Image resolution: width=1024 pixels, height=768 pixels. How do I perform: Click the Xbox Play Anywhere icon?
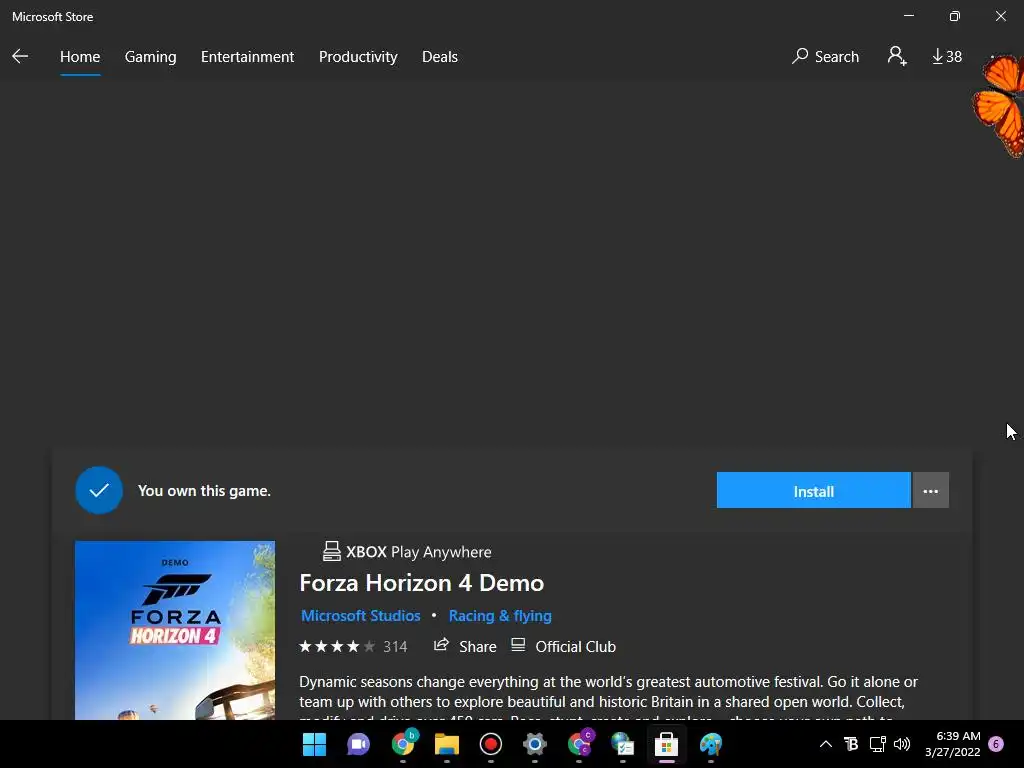[331, 551]
